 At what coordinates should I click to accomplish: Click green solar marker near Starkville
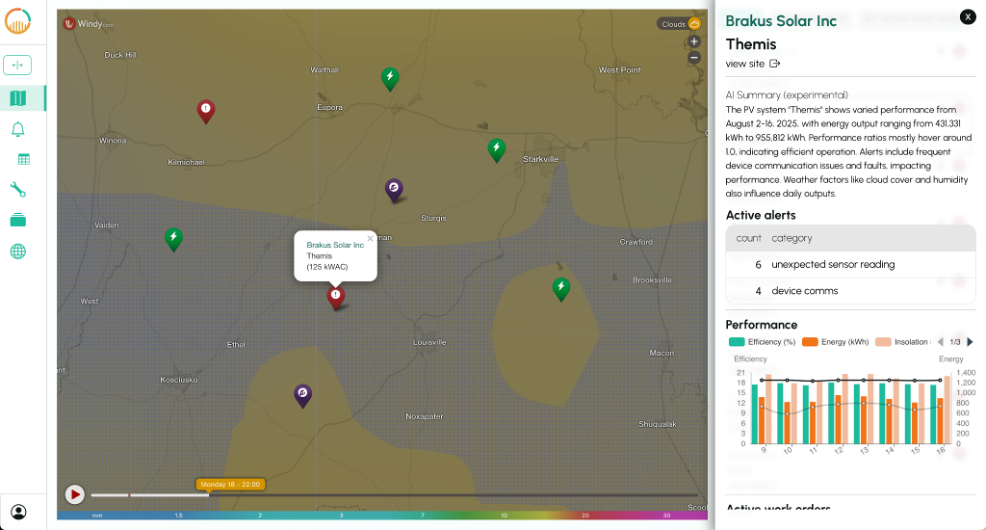point(496,149)
